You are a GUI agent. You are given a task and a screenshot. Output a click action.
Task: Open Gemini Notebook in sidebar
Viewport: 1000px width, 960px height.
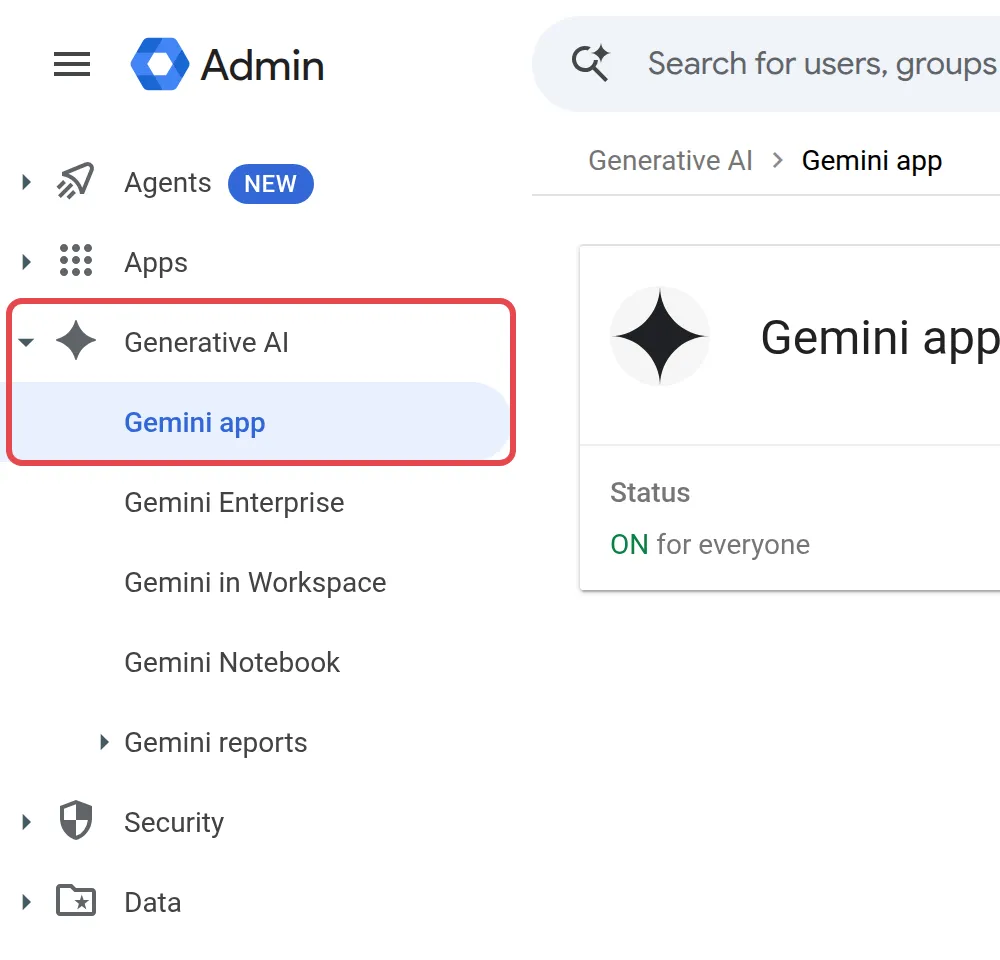(x=232, y=662)
